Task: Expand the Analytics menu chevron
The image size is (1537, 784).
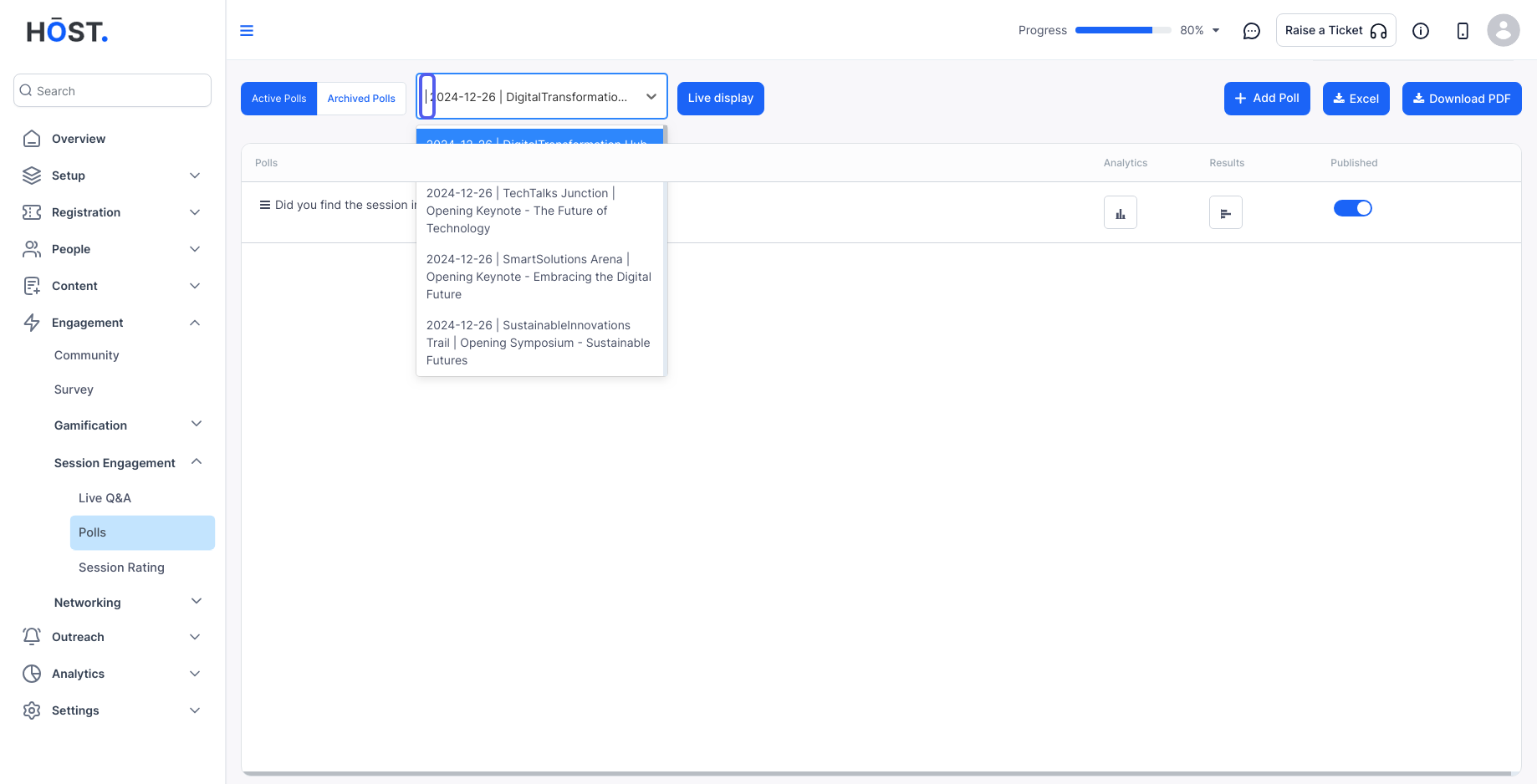Action: (195, 674)
